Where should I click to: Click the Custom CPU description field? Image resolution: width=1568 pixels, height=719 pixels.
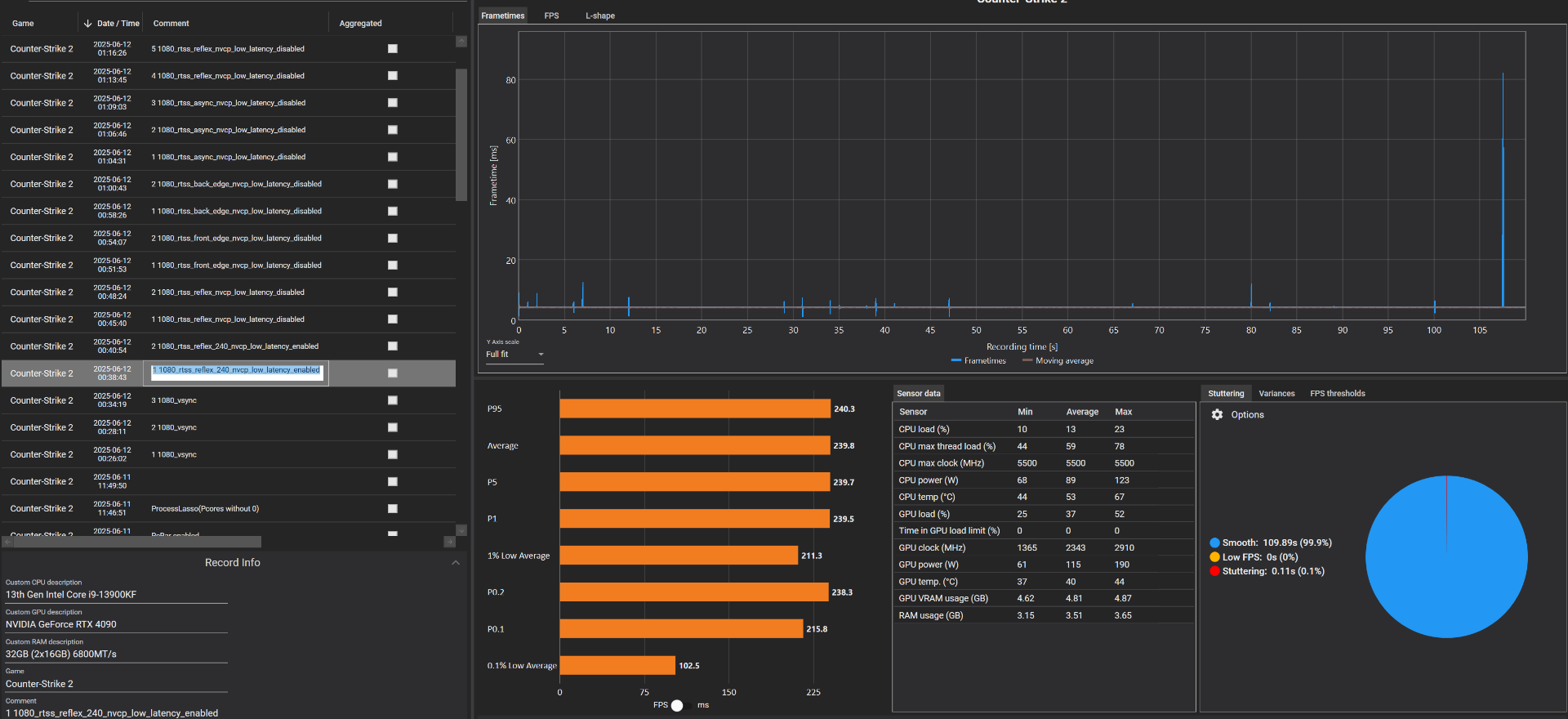(116, 595)
